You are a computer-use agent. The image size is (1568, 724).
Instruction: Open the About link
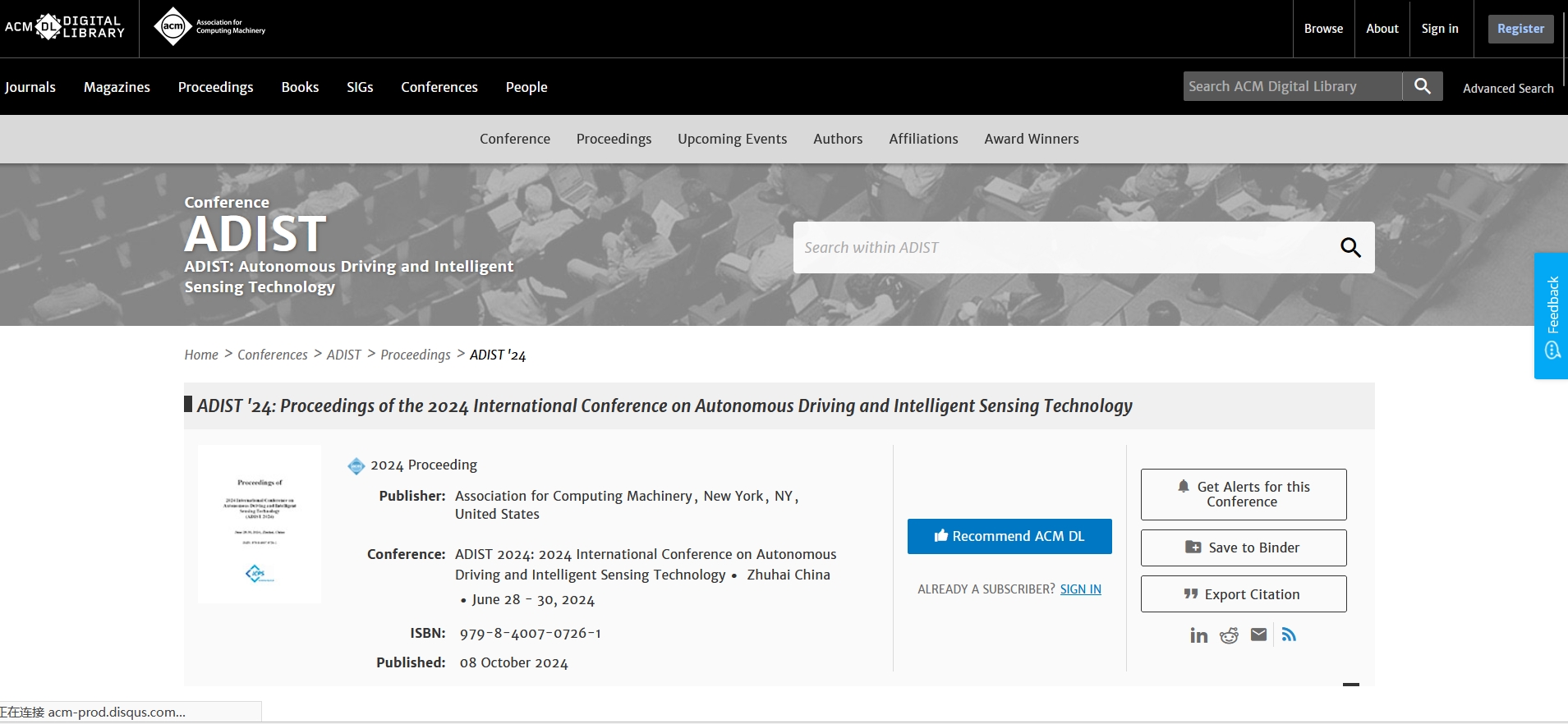pyautogui.click(x=1382, y=29)
